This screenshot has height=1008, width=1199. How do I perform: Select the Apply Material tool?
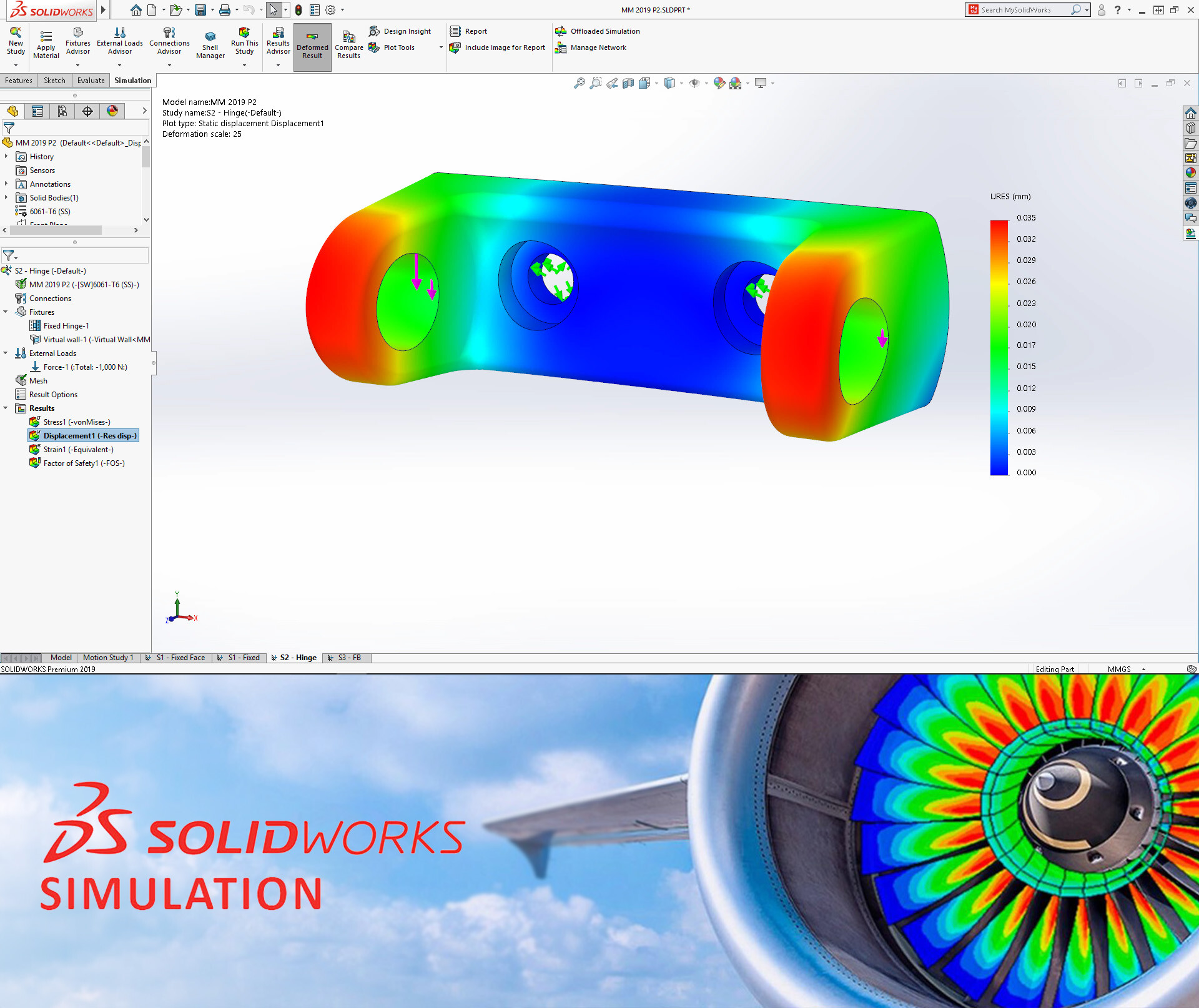point(46,44)
